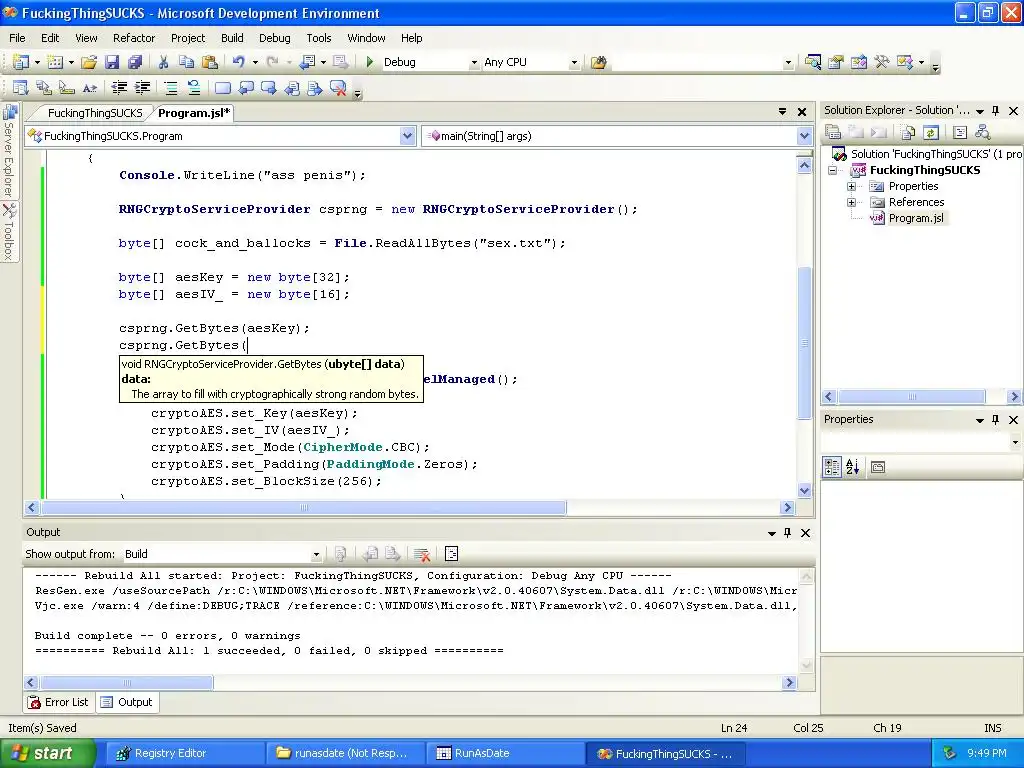
Task: Open the main(String[] args) member dropdown
Action: [804, 136]
